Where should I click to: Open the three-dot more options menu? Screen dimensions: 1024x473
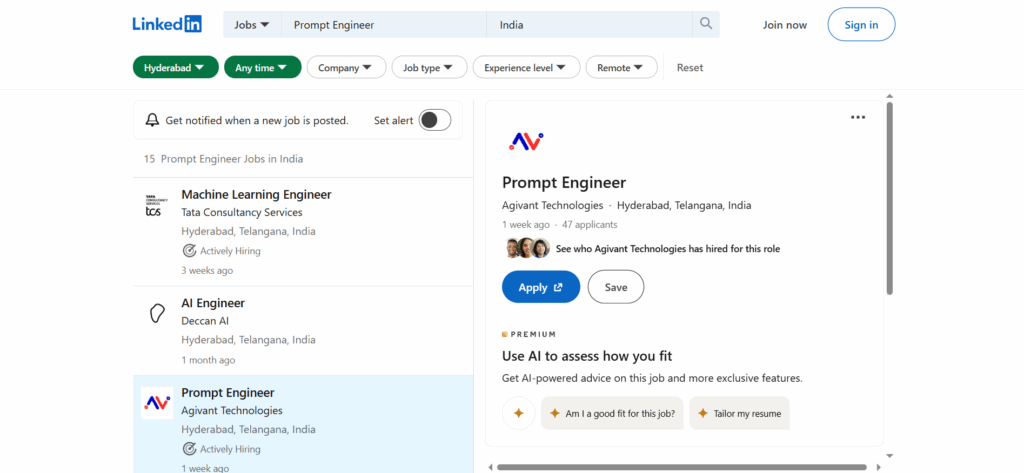pos(857,117)
